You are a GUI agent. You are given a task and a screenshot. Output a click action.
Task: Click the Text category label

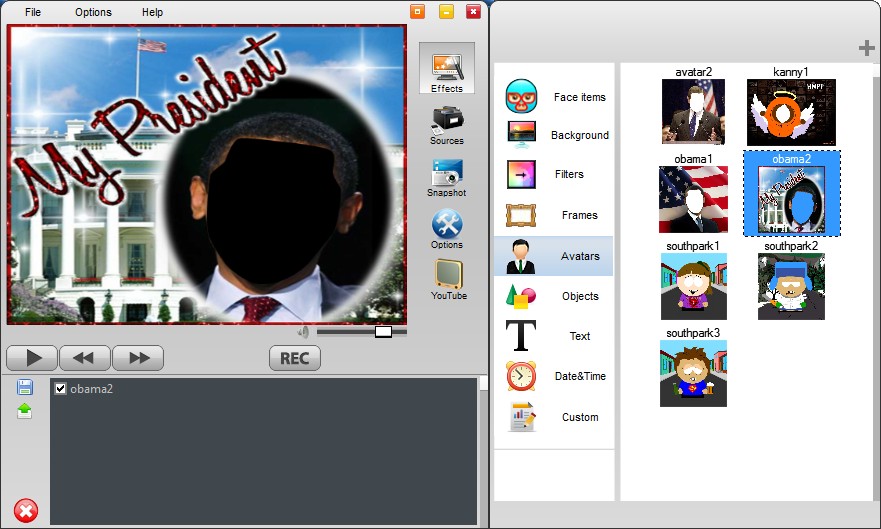point(580,336)
